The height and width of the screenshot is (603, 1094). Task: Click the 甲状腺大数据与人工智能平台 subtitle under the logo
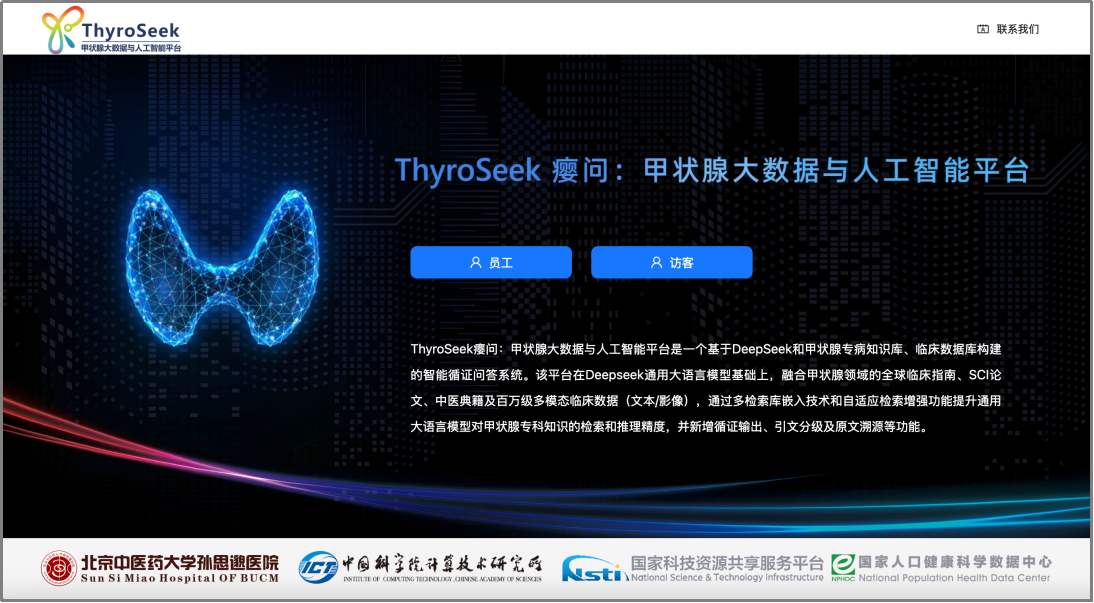130,47
